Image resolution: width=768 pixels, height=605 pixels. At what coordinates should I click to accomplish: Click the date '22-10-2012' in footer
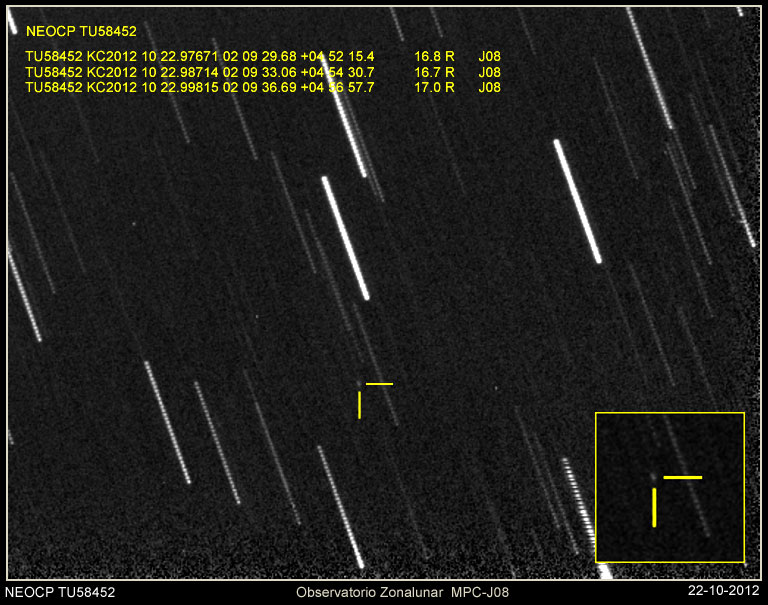tap(723, 591)
